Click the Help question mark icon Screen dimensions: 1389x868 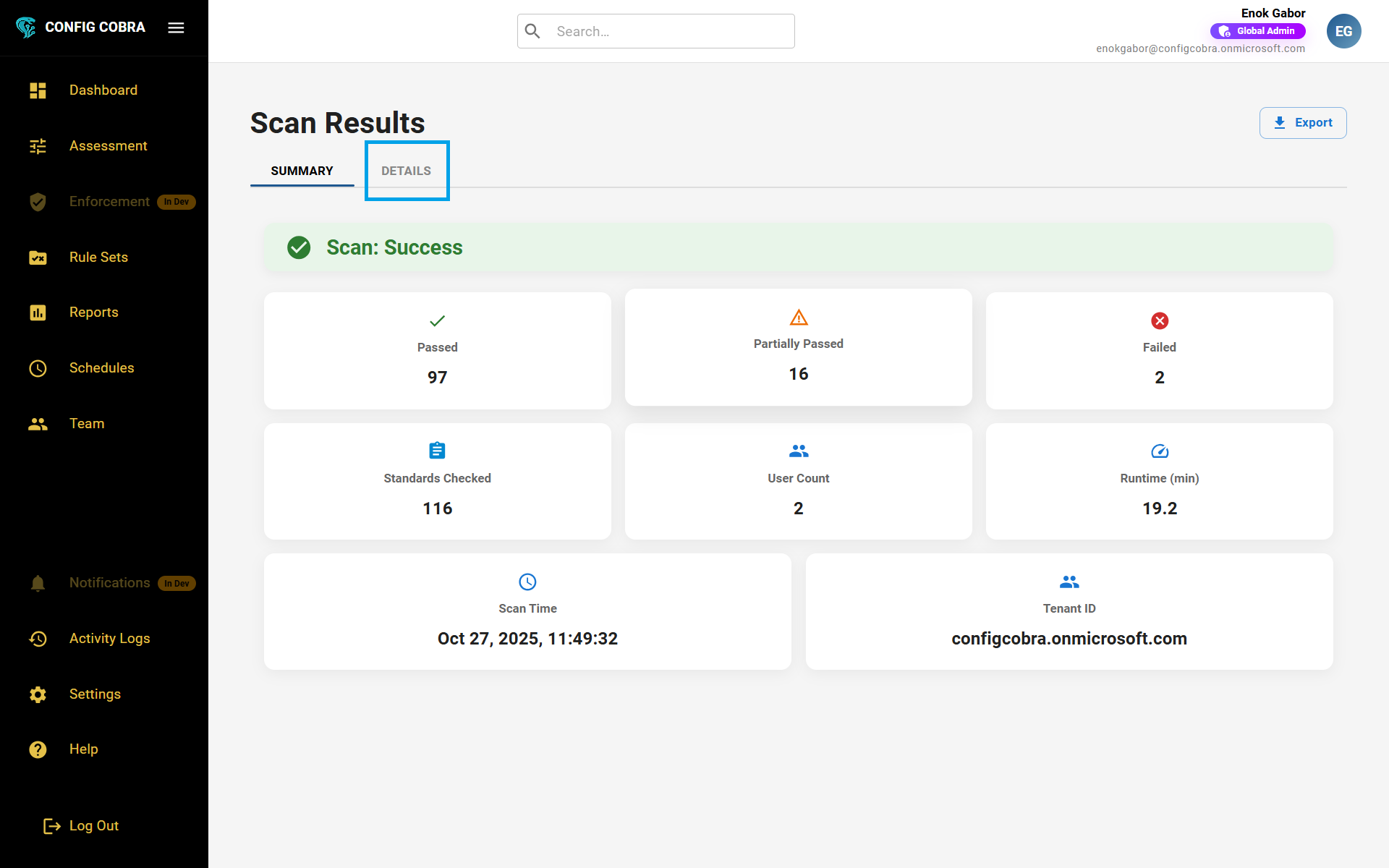coord(38,749)
